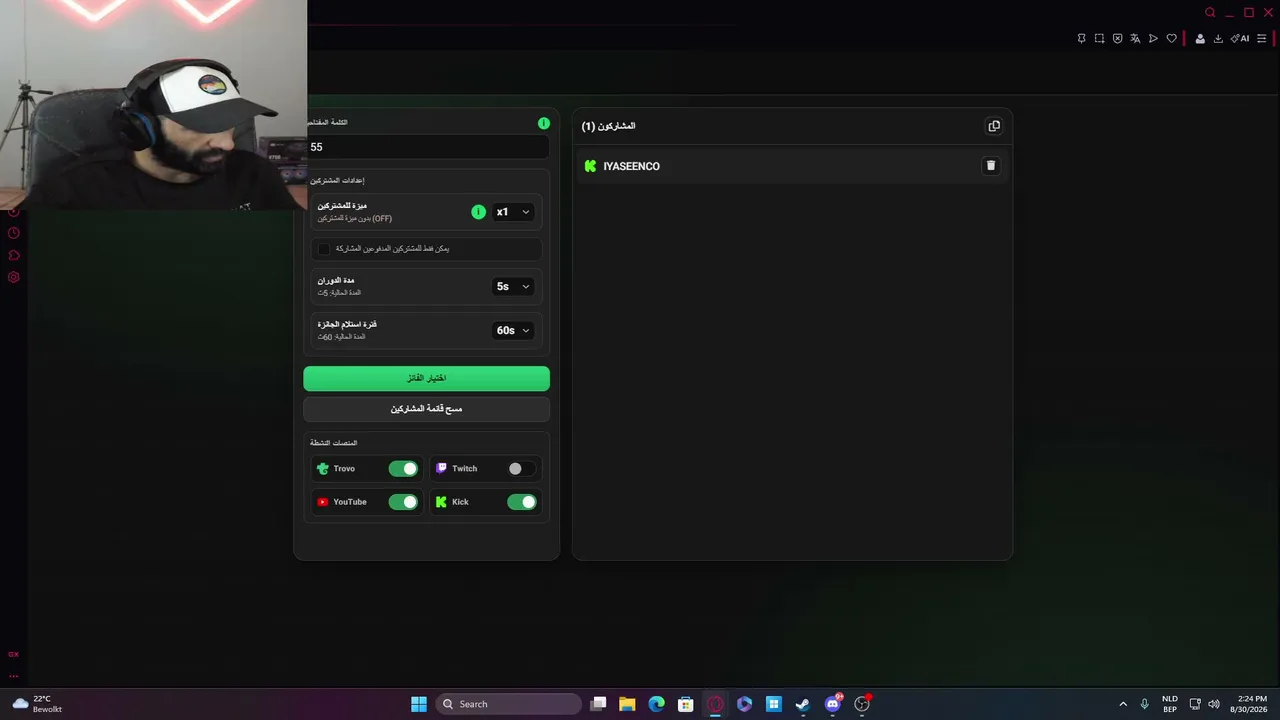Open Microsoft Store from the taskbar

[685, 704]
